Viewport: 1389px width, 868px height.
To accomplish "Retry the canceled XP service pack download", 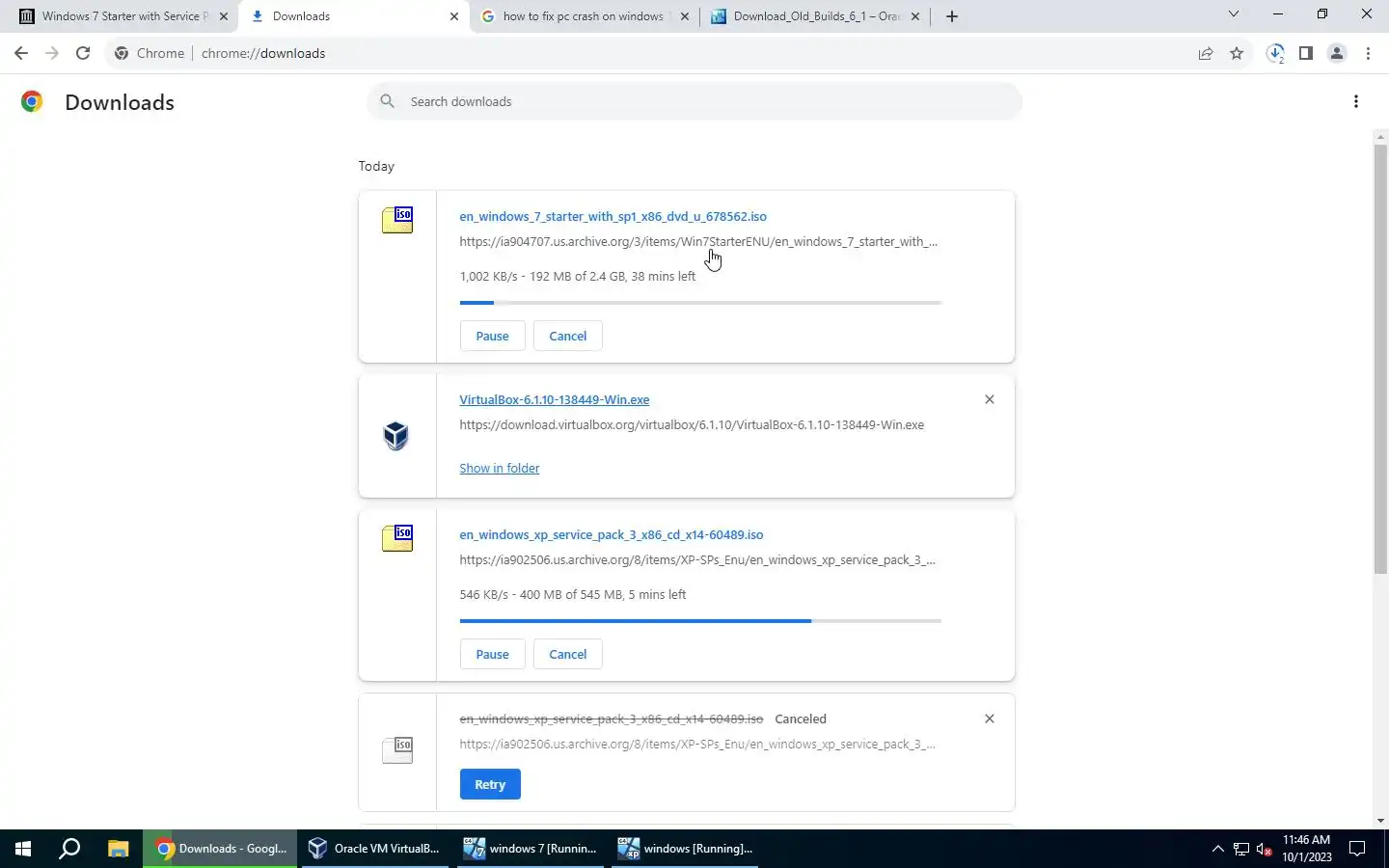I will [x=490, y=784].
